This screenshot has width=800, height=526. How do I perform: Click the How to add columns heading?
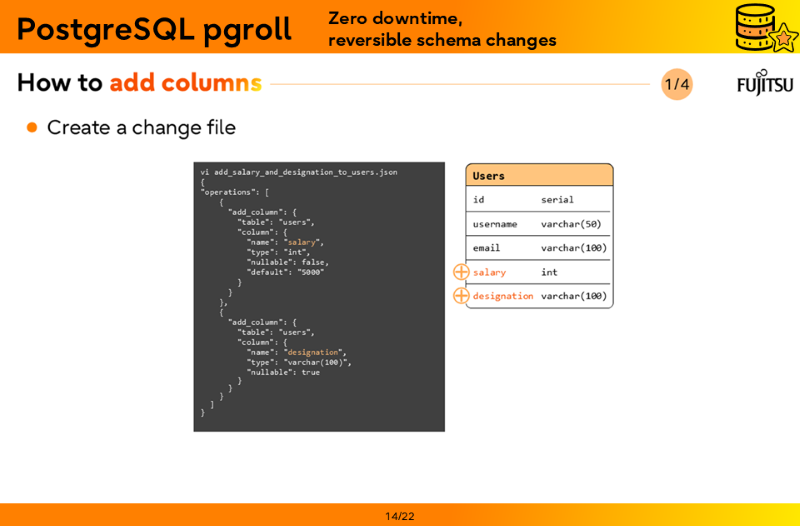click(139, 83)
